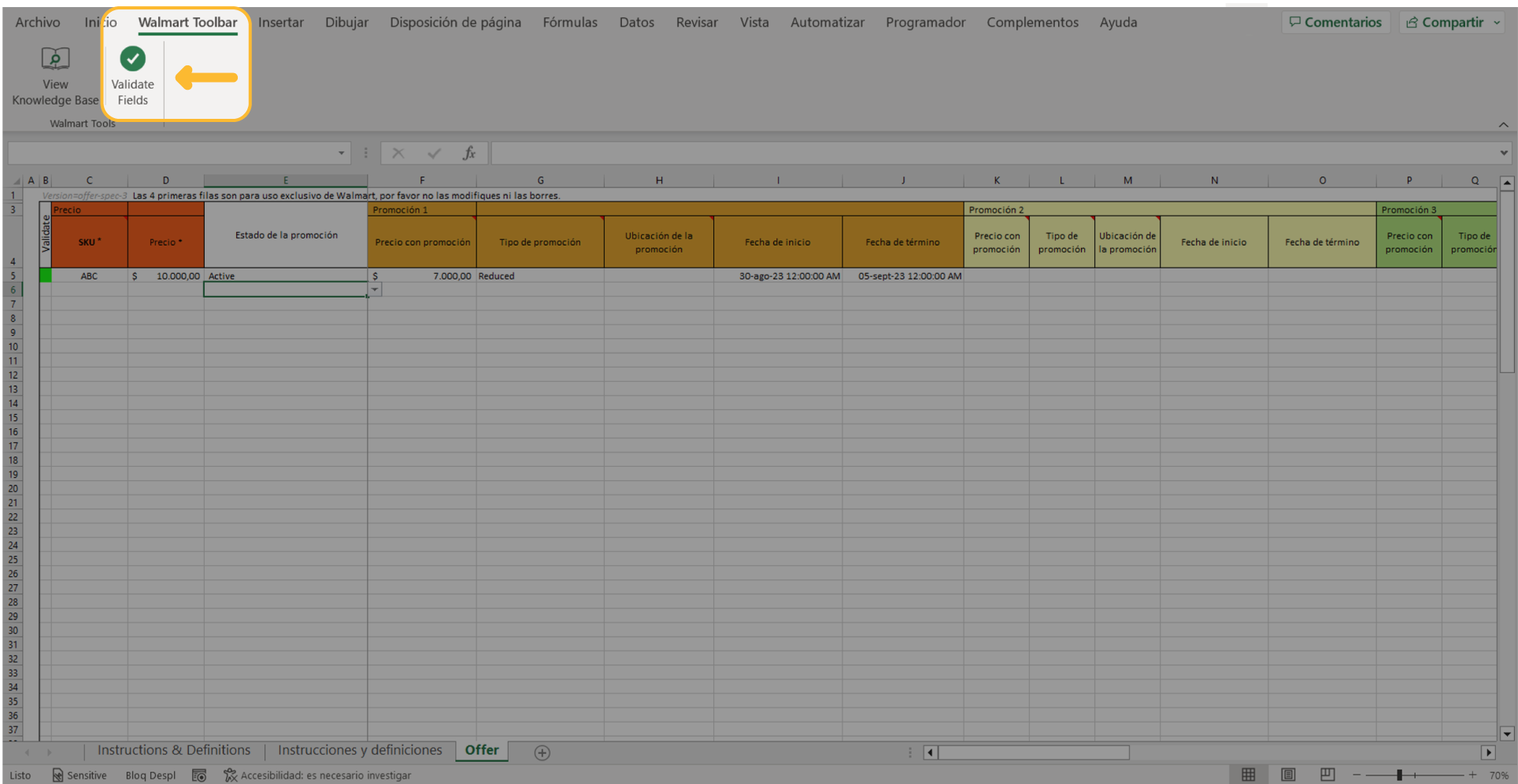Open the Programador ribbon tab
Viewport: 1518px width, 784px height.
pyautogui.click(x=925, y=23)
